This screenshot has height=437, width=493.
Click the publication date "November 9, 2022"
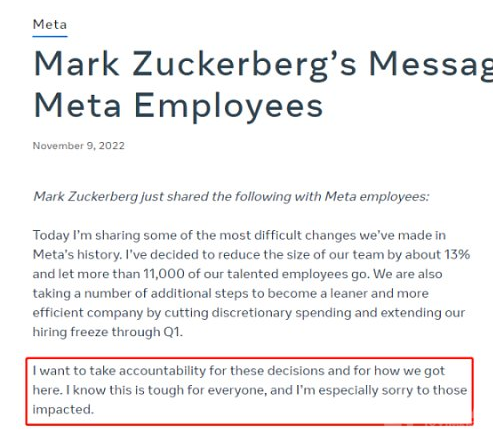coord(79,146)
